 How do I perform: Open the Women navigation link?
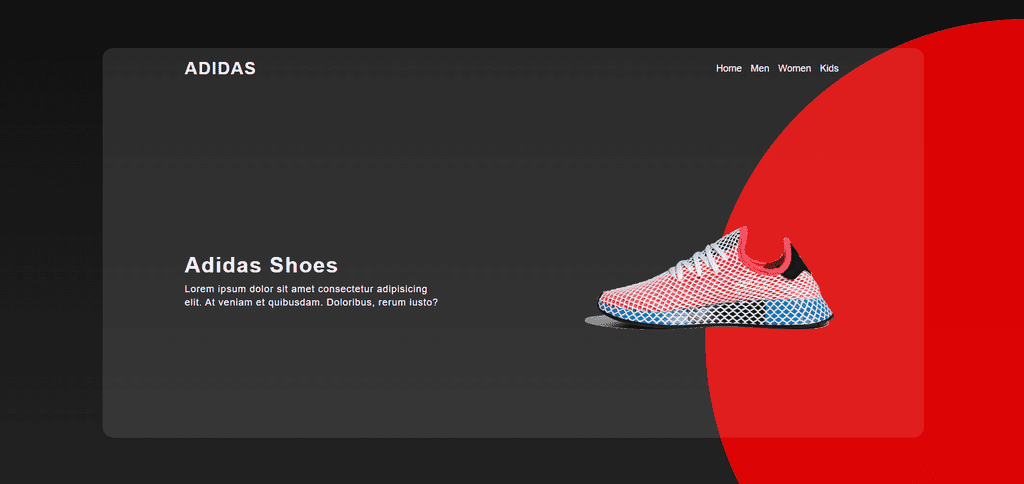[x=794, y=69]
